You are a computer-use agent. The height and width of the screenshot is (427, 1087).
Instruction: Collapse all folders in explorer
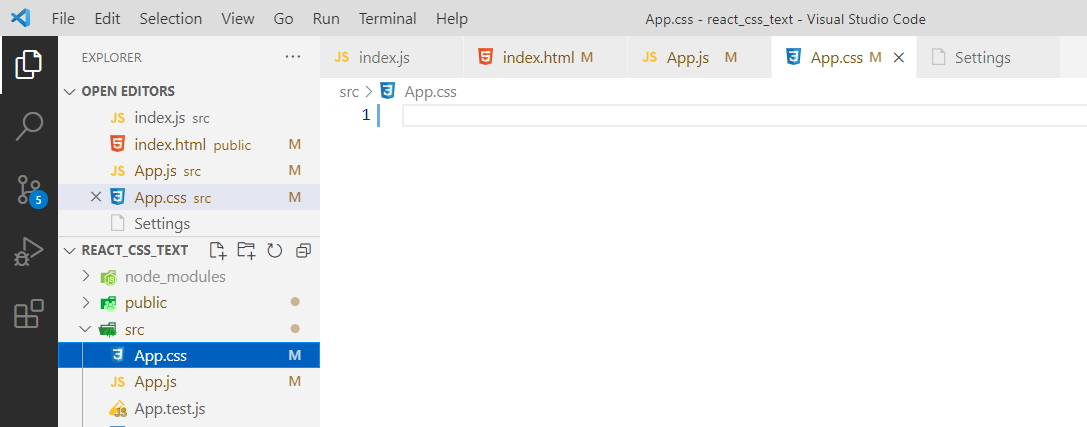click(x=304, y=250)
